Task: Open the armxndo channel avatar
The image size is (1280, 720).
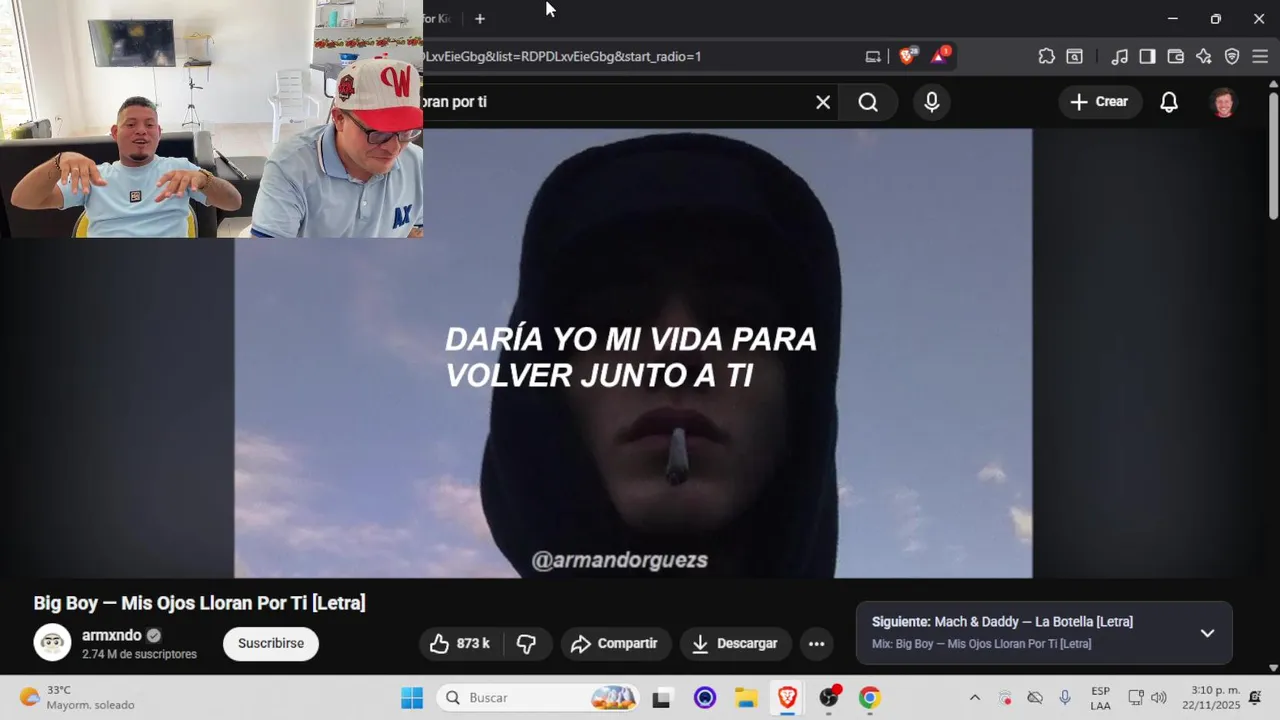Action: 53,643
